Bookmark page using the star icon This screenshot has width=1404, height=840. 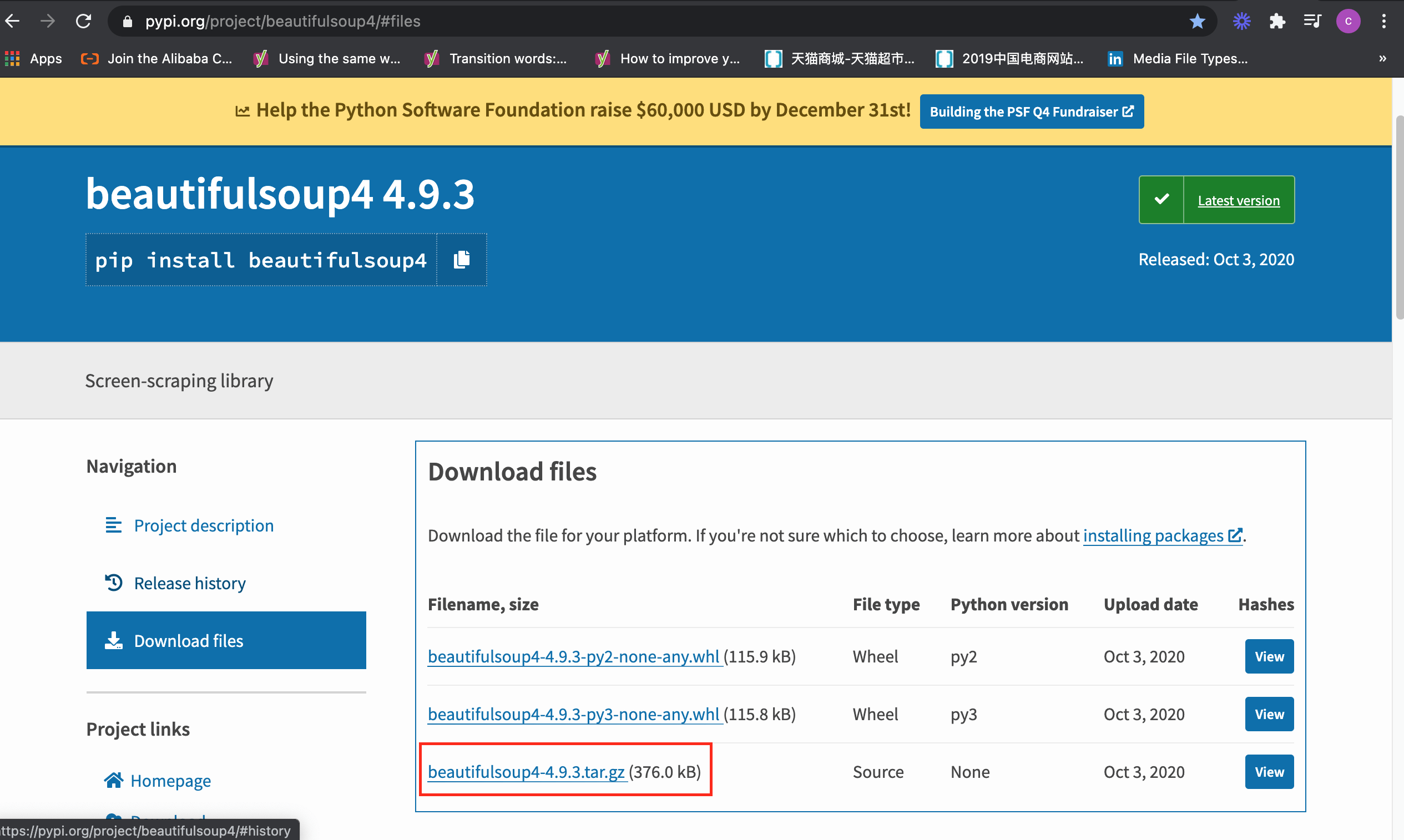tap(1197, 22)
